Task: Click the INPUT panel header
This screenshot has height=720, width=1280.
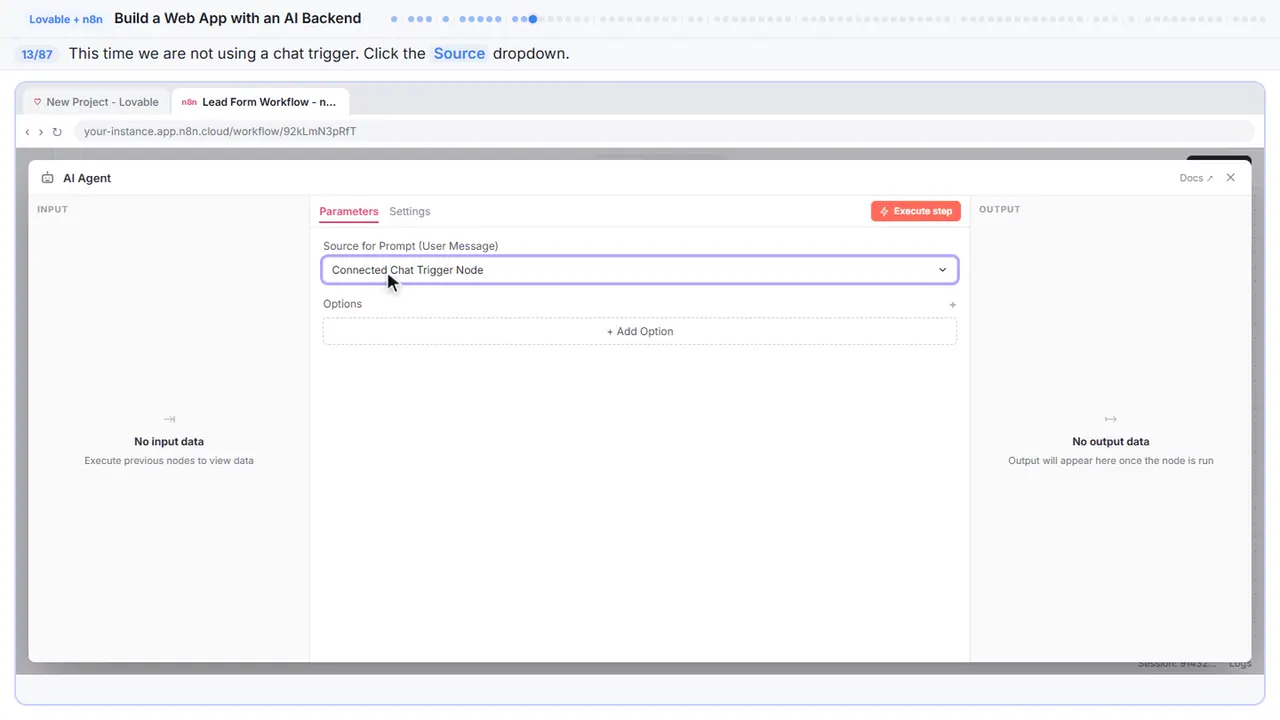Action: [x=52, y=209]
